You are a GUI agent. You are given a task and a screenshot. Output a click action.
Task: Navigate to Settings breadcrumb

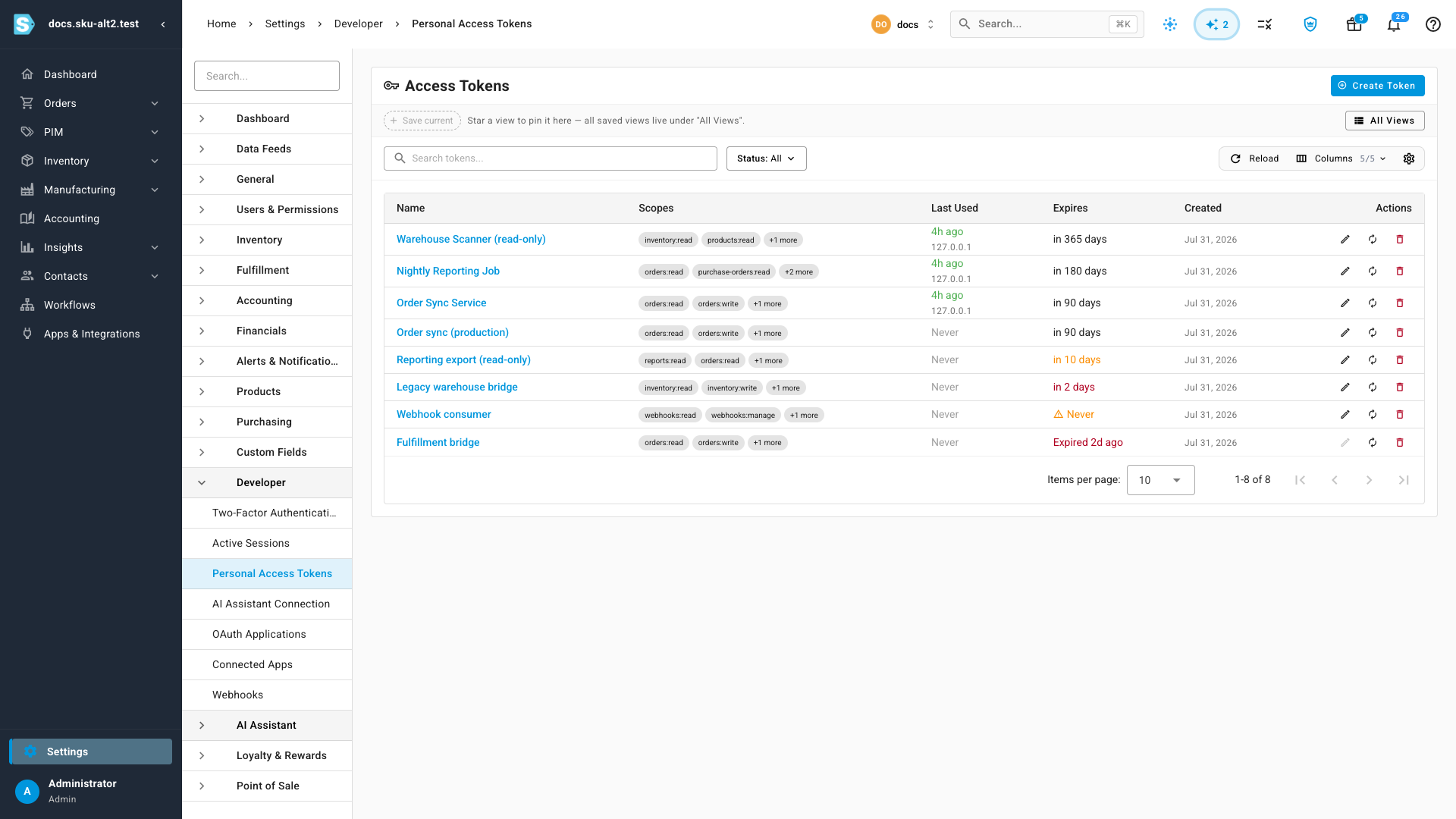pyautogui.click(x=284, y=24)
